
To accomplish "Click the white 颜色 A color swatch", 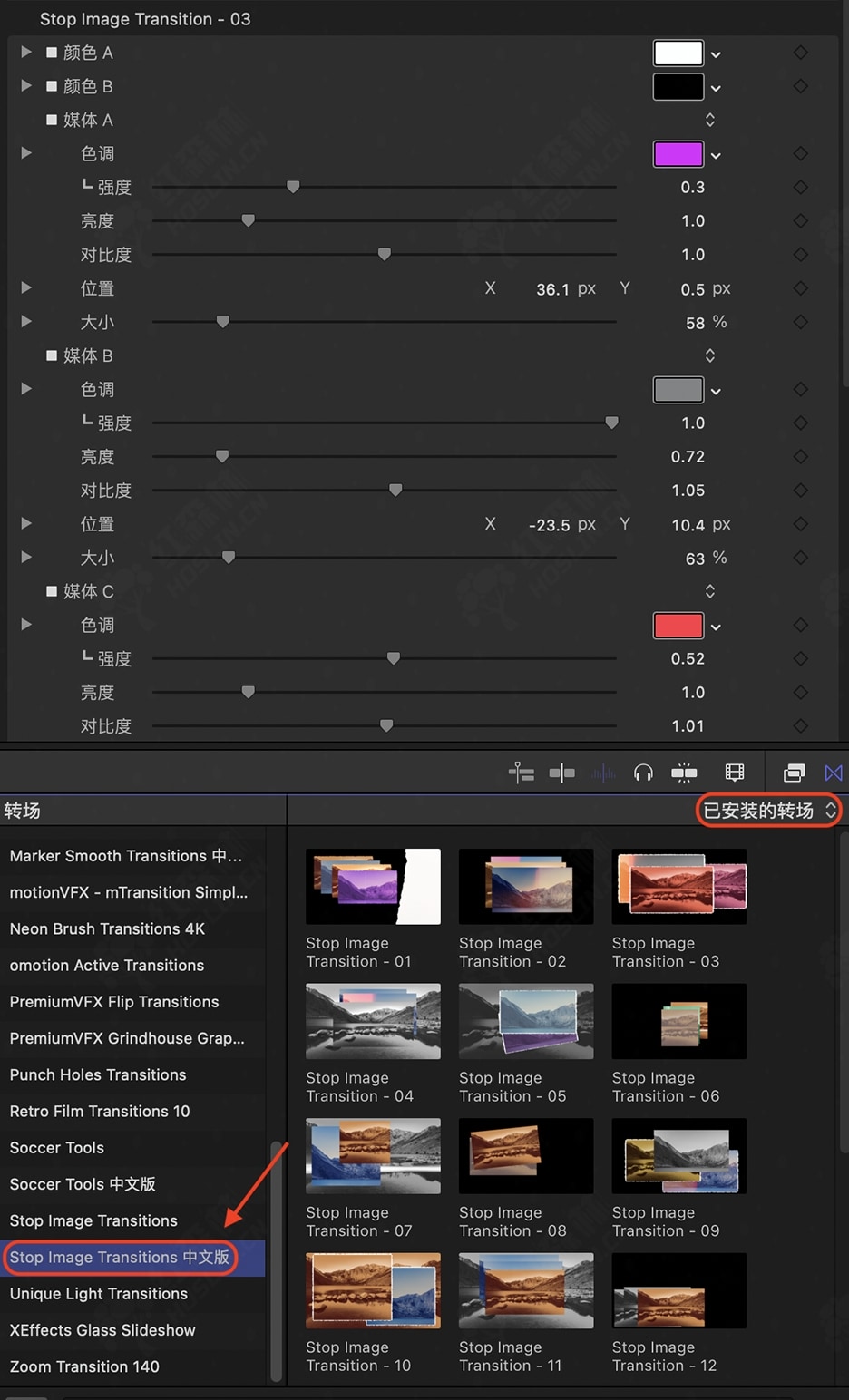I will click(678, 53).
